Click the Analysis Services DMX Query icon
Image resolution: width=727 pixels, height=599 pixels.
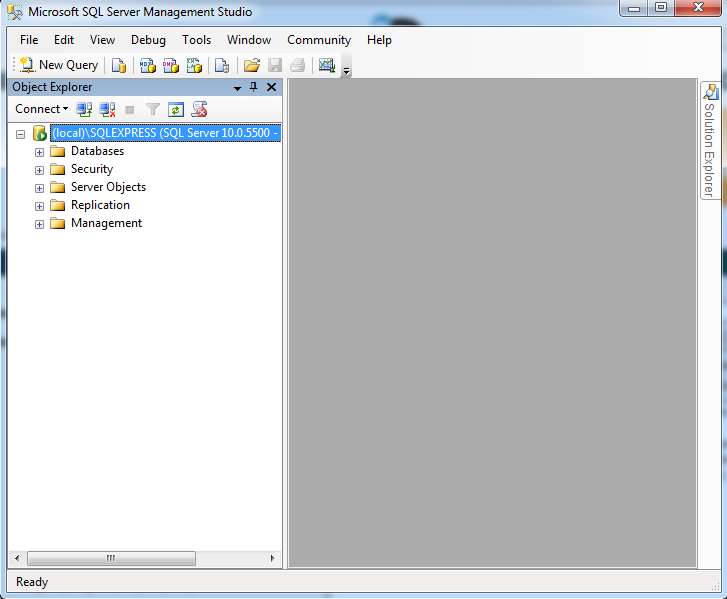(x=171, y=65)
